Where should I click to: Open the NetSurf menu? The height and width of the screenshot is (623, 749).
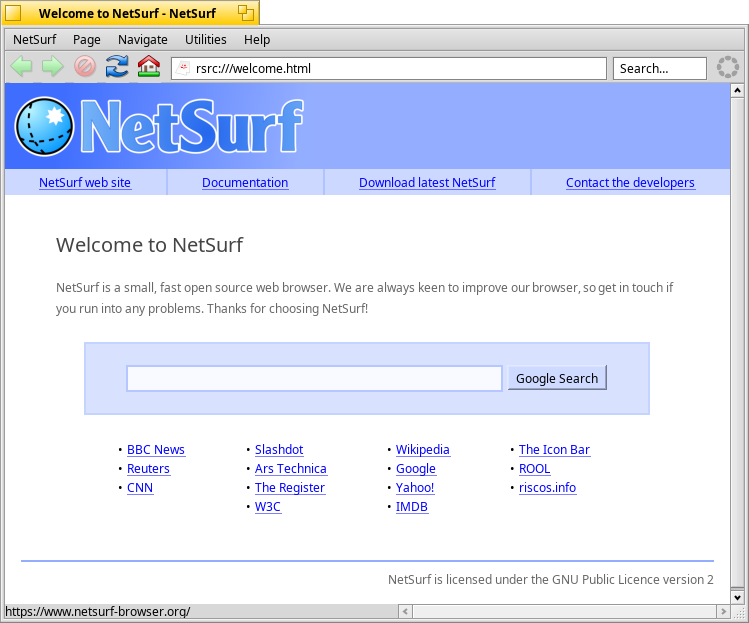coord(34,39)
